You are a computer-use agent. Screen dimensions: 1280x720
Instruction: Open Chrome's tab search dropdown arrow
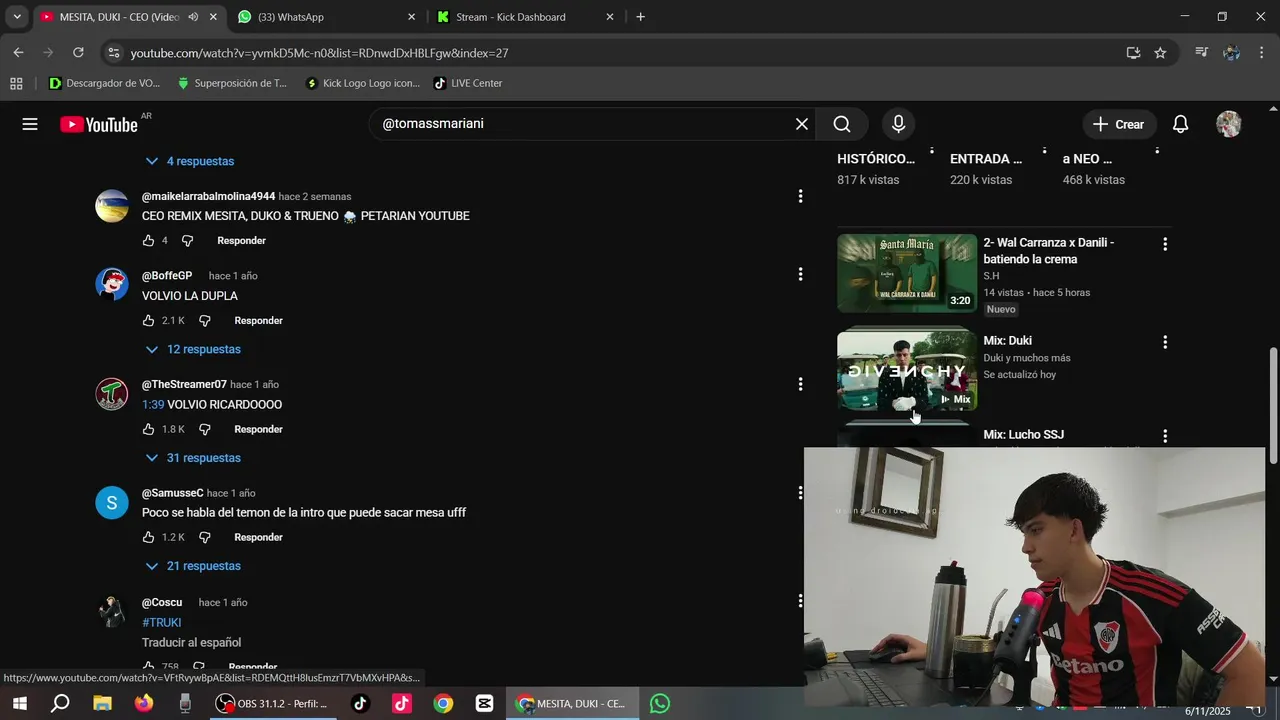(x=17, y=17)
